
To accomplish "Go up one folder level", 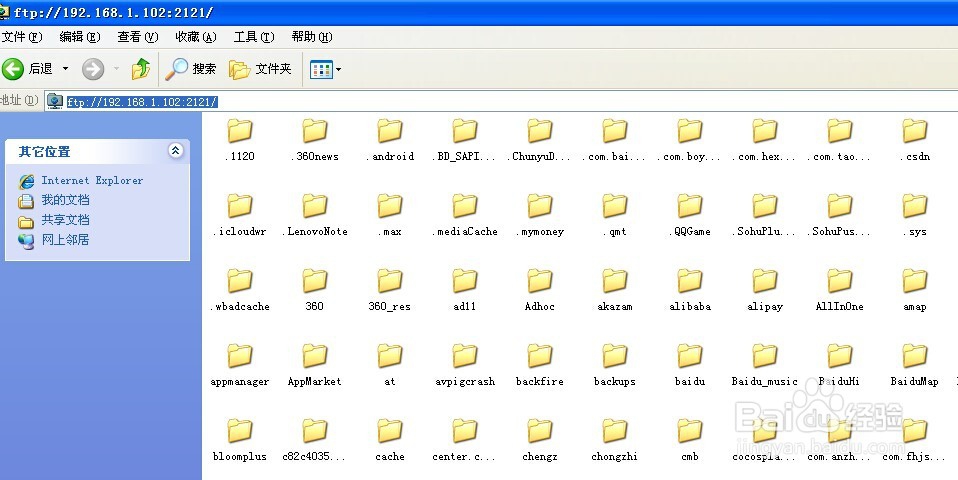I will pos(141,69).
